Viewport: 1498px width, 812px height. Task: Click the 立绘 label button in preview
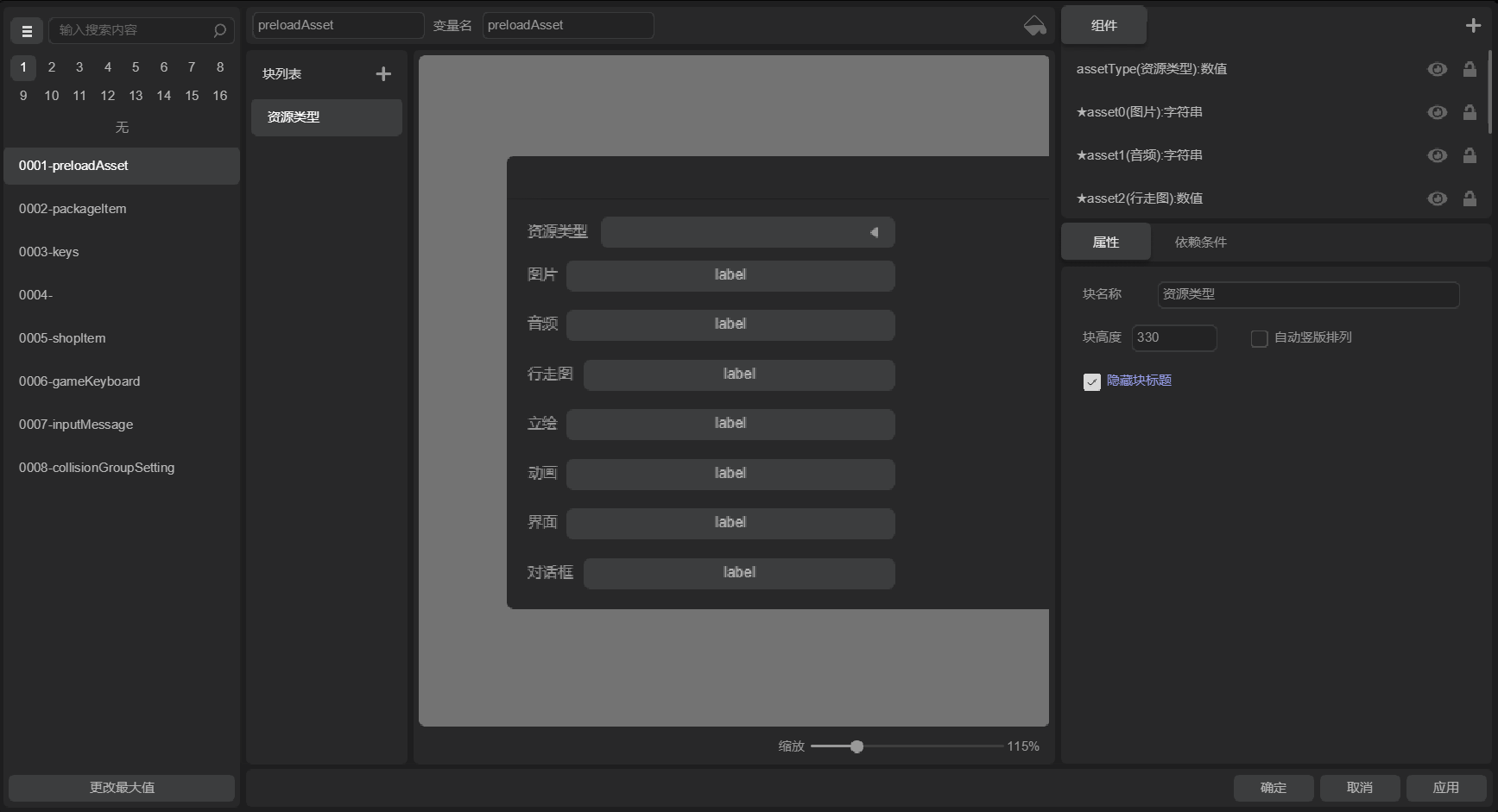(730, 424)
